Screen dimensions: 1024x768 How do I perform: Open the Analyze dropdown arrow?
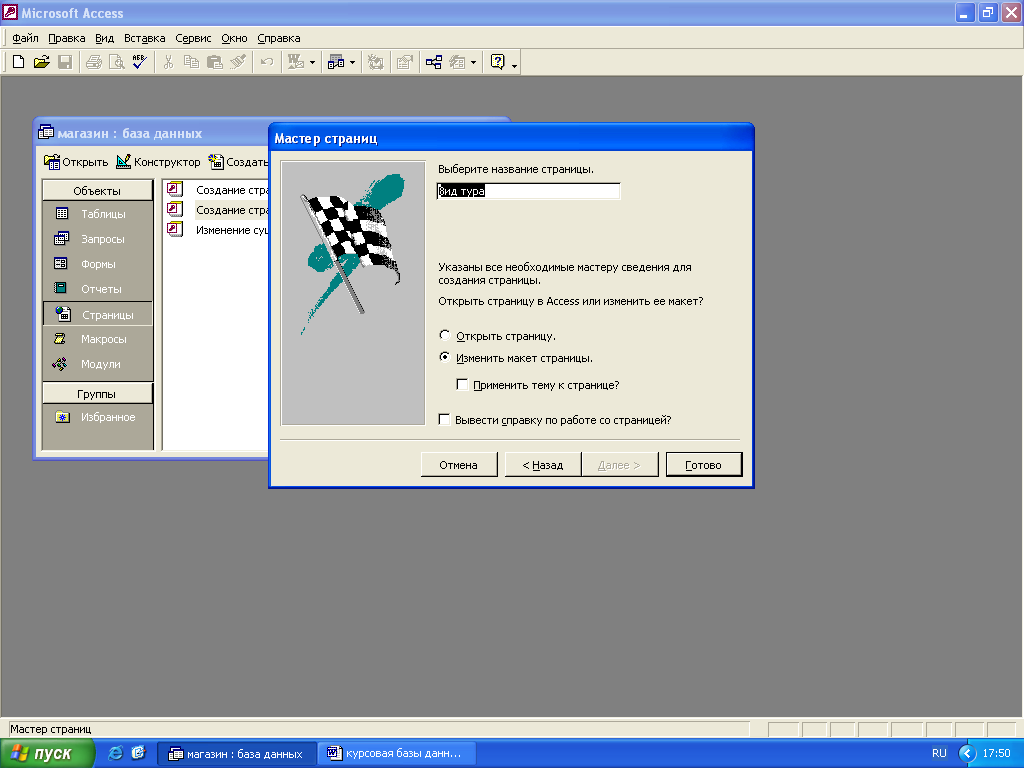tap(353, 63)
